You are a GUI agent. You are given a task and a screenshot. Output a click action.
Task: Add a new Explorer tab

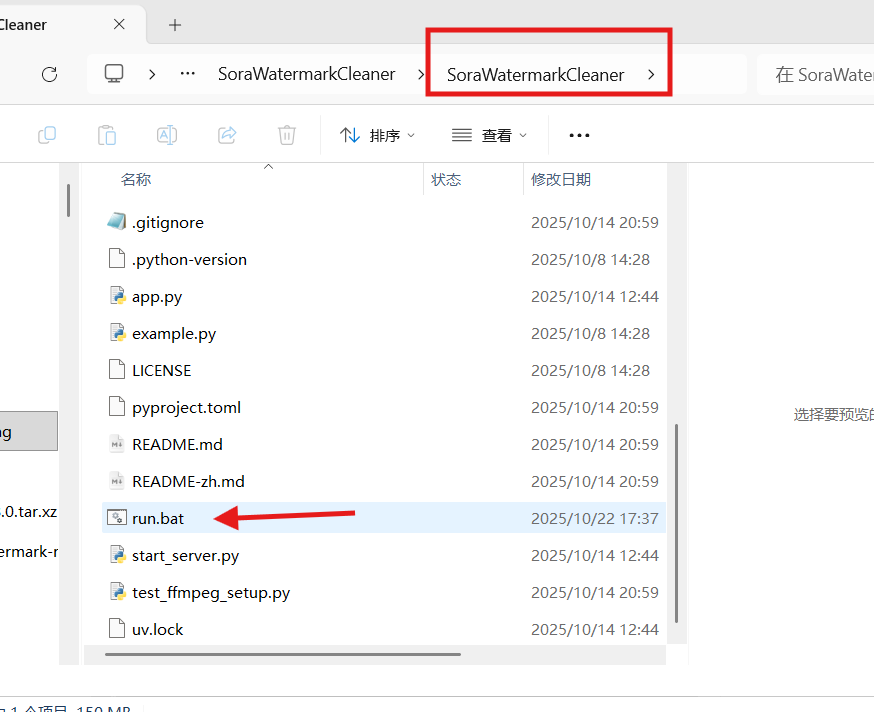(x=175, y=25)
